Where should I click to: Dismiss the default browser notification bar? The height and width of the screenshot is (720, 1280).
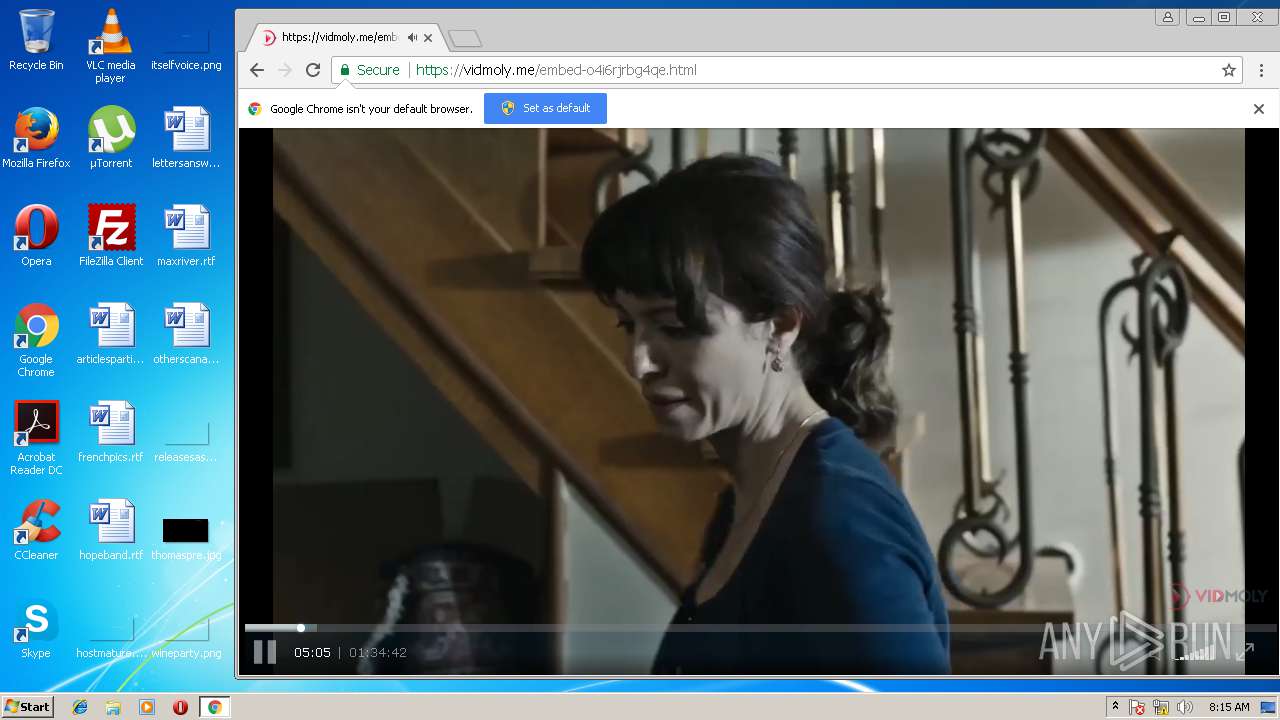click(1259, 109)
